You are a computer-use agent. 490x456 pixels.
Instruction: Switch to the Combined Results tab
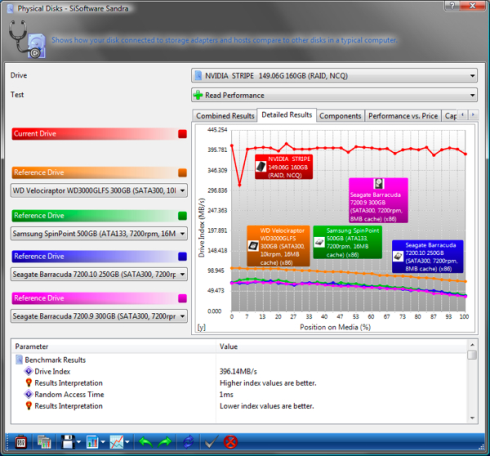[x=225, y=116]
